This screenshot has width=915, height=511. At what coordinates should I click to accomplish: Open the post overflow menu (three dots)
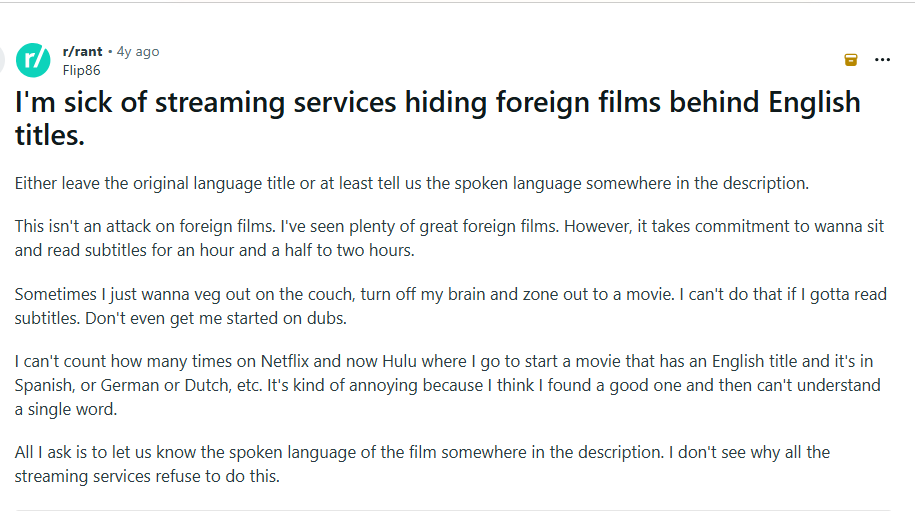882,60
